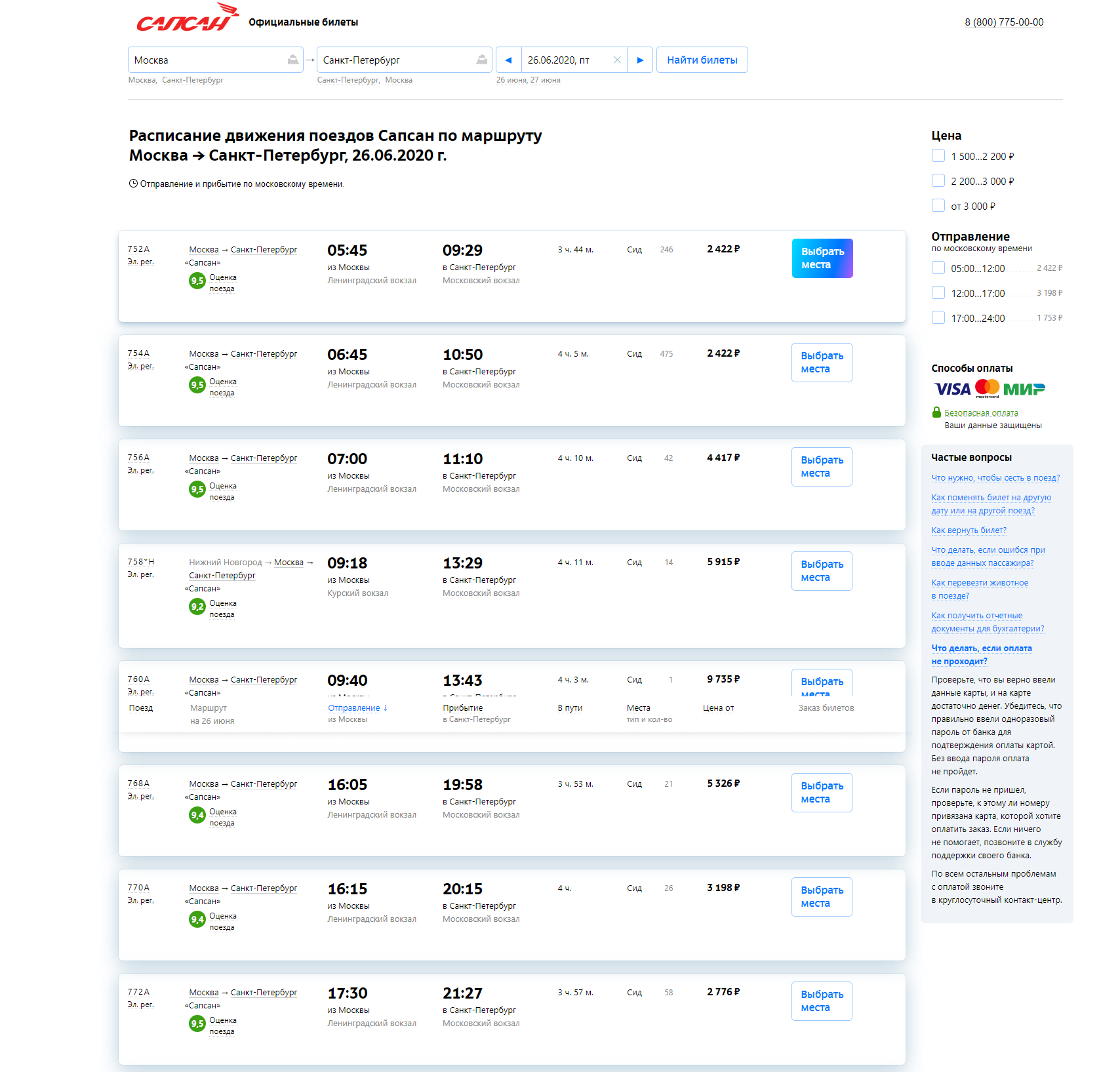Viewport: 1120px width, 1072px height.
Task: Click Оценка поезда link for train 772А
Action: 222,1025
